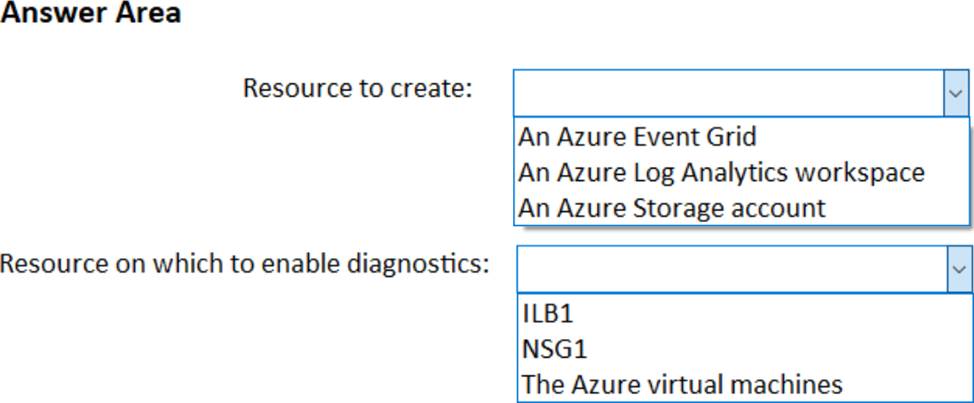Select The Azure virtual machines option
Viewport: 974px width, 403px height.
682,384
